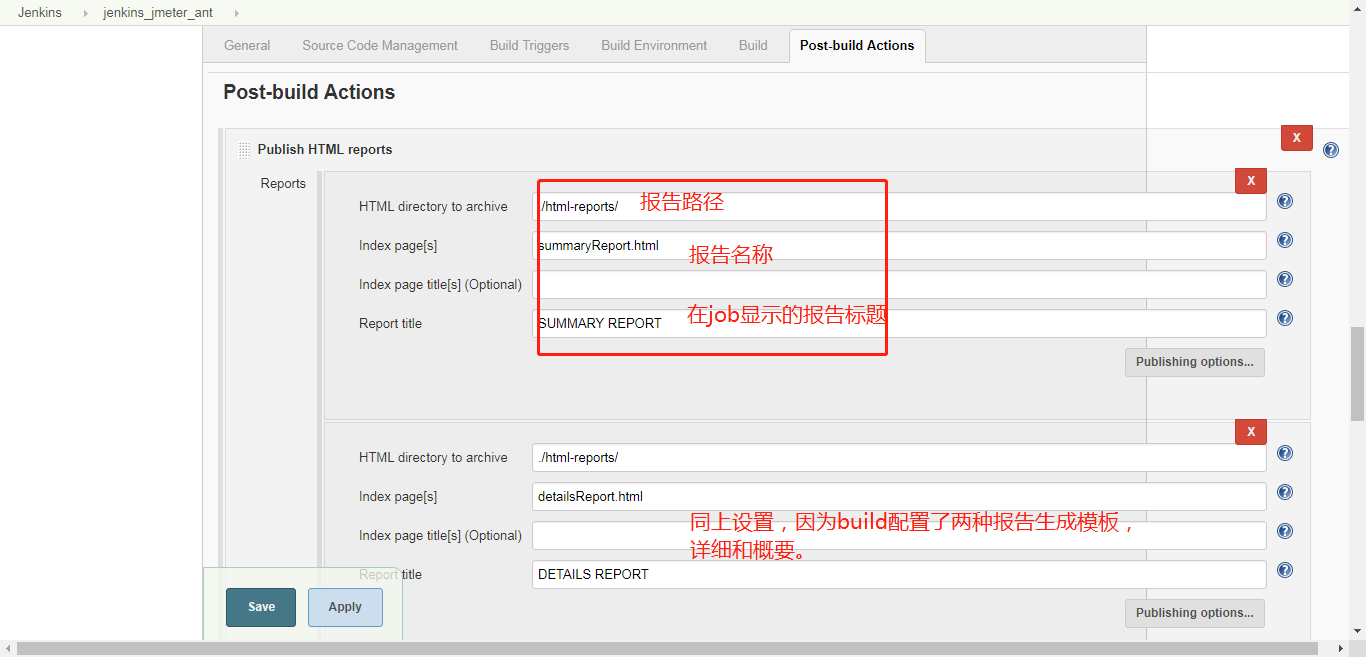Image resolution: width=1366 pixels, height=657 pixels.
Task: Open help for Index page[s] field
Action: coord(1284,240)
